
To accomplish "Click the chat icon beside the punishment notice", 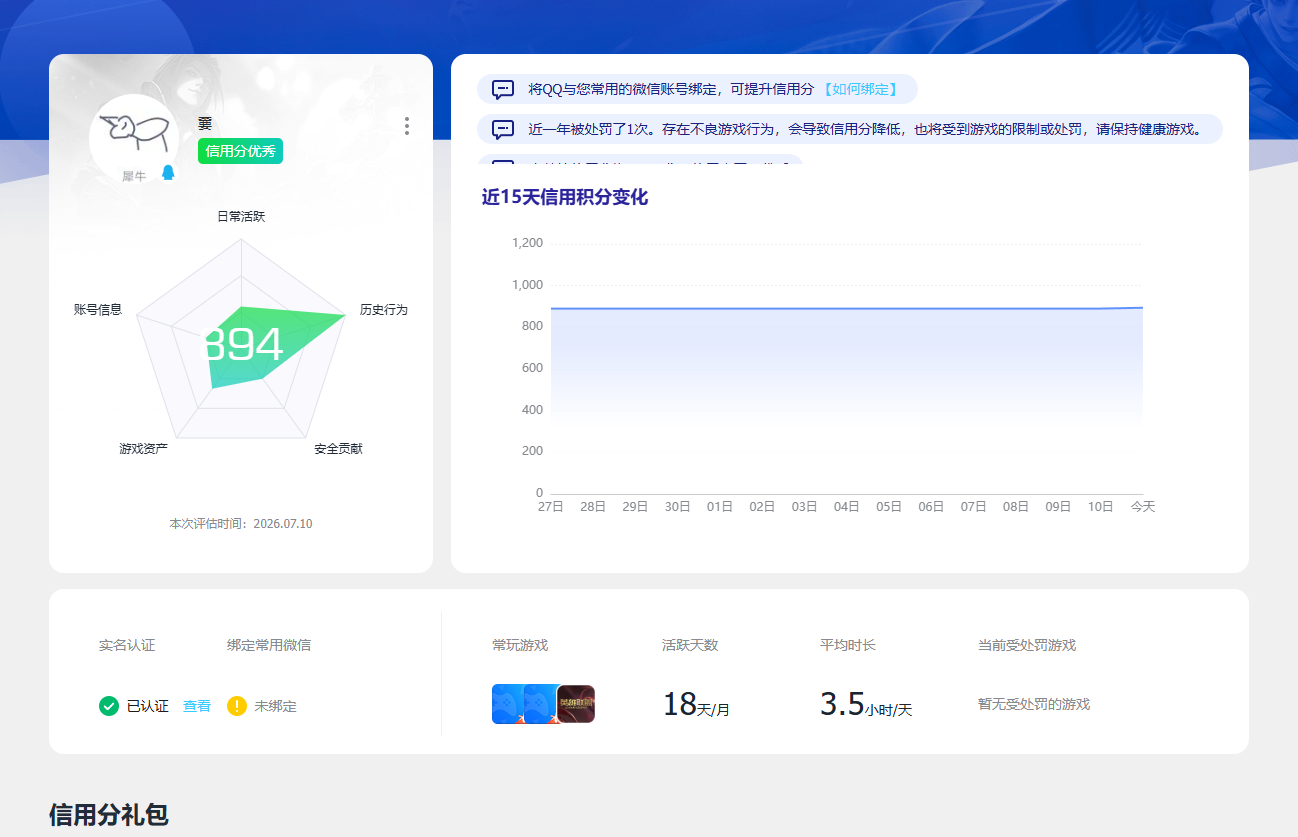I will [503, 129].
